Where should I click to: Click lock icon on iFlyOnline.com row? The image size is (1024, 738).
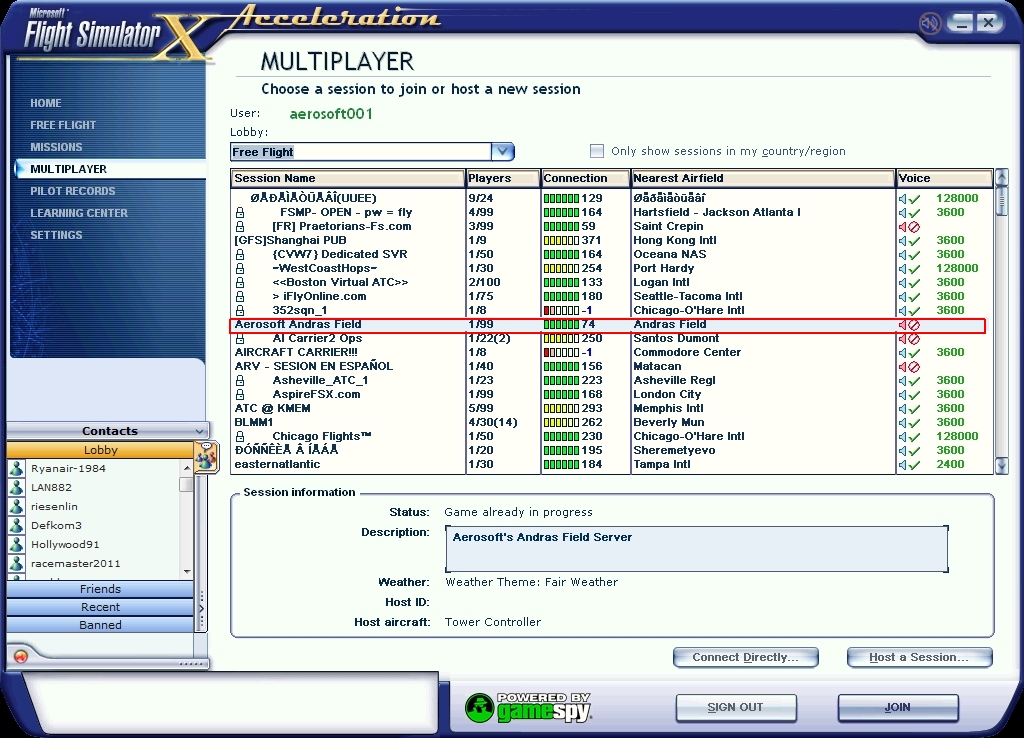[240, 297]
